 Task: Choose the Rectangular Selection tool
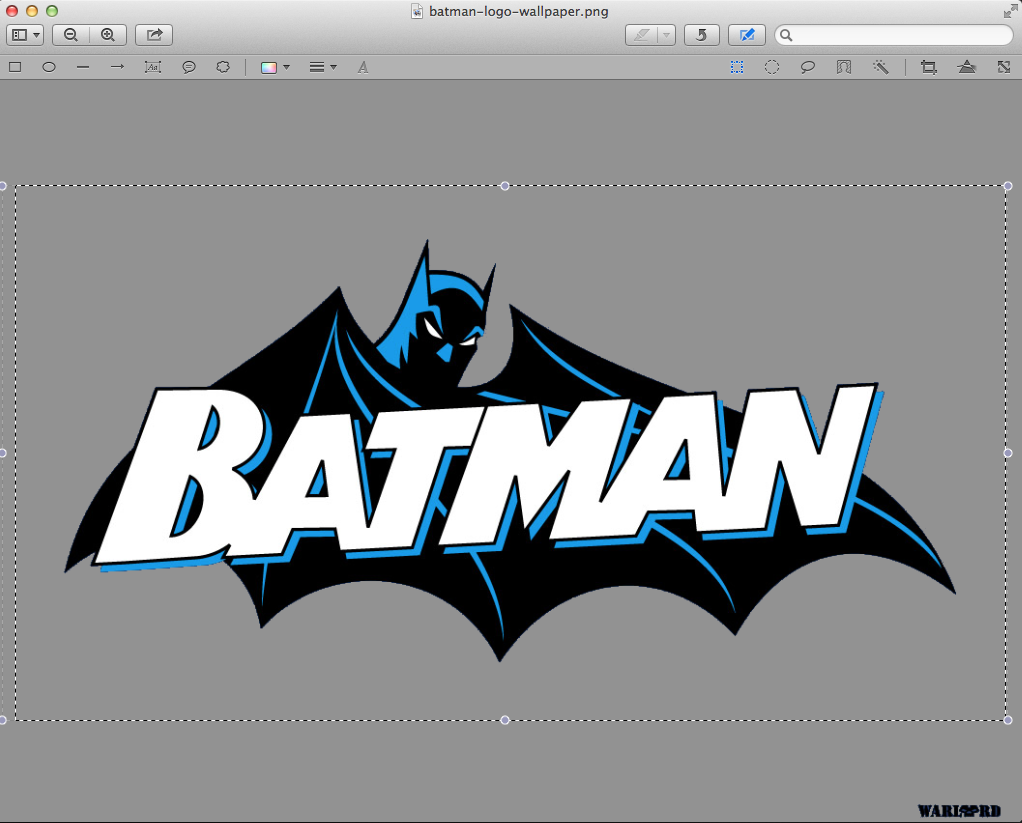click(737, 67)
